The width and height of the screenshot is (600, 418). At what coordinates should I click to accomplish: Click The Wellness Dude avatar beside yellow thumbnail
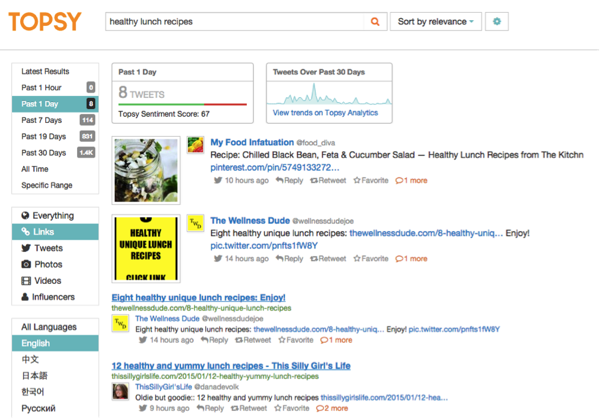pyautogui.click(x=195, y=224)
